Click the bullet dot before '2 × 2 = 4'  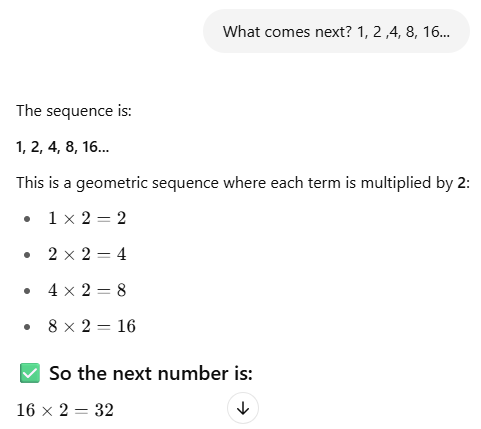[27, 255]
